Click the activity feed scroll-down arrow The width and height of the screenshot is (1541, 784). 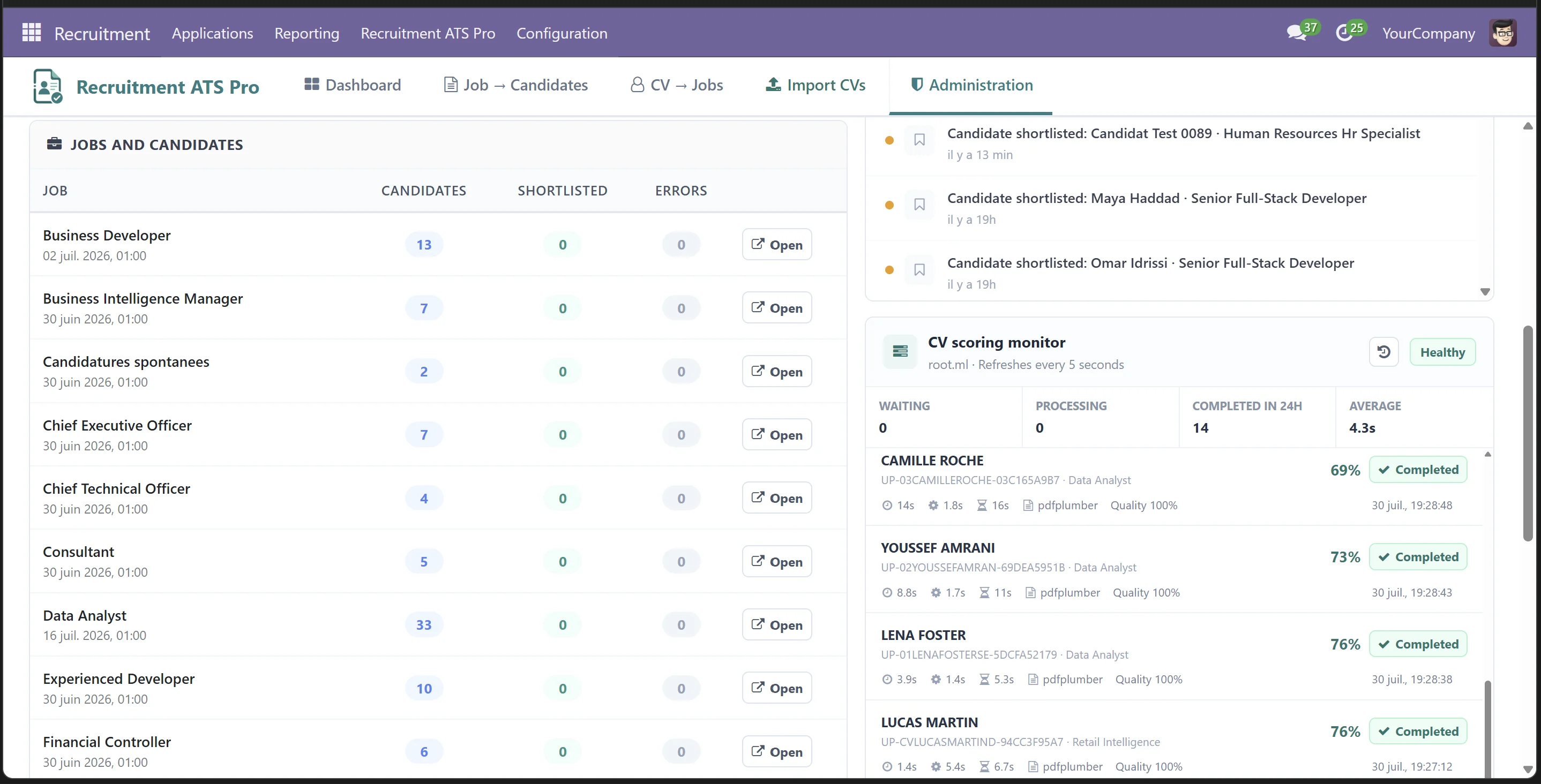coord(1485,292)
